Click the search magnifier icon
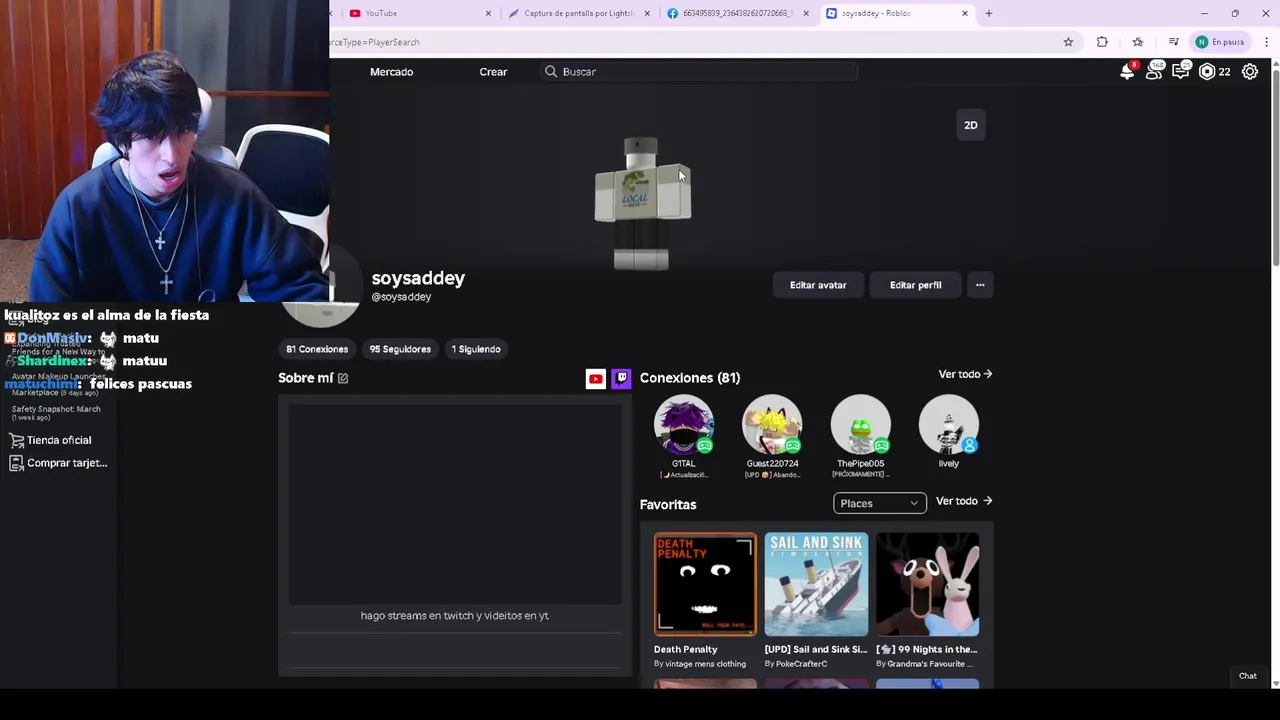The width and height of the screenshot is (1280, 720). (x=551, y=72)
